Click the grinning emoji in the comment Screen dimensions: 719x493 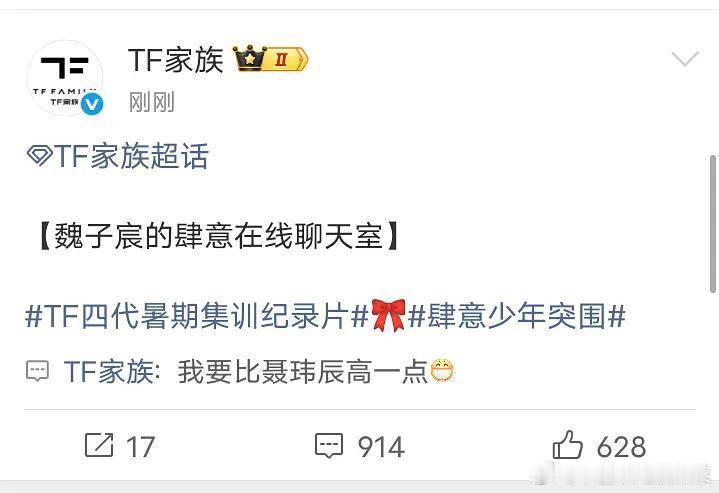[442, 371]
